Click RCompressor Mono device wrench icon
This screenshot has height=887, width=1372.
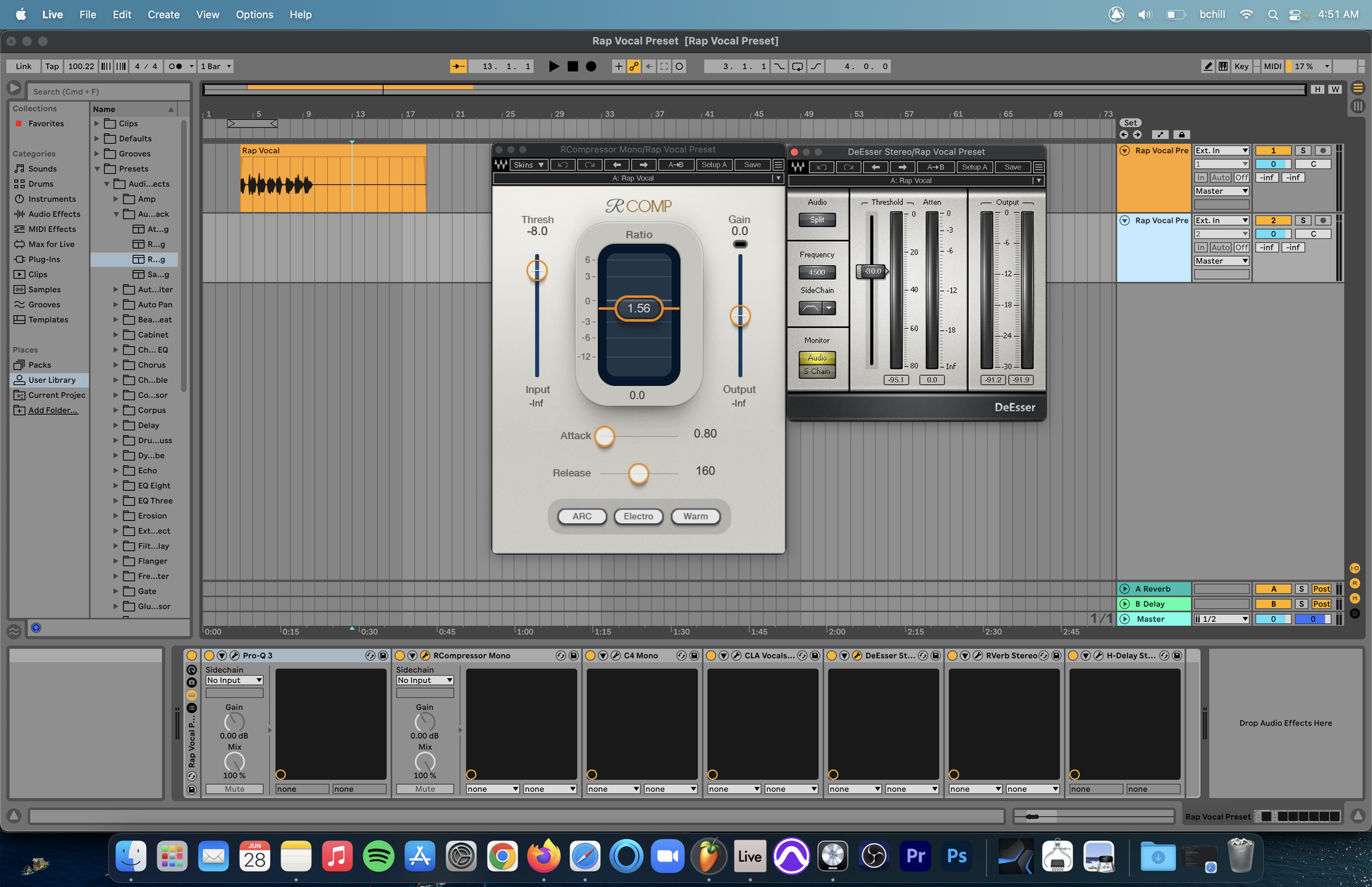425,656
